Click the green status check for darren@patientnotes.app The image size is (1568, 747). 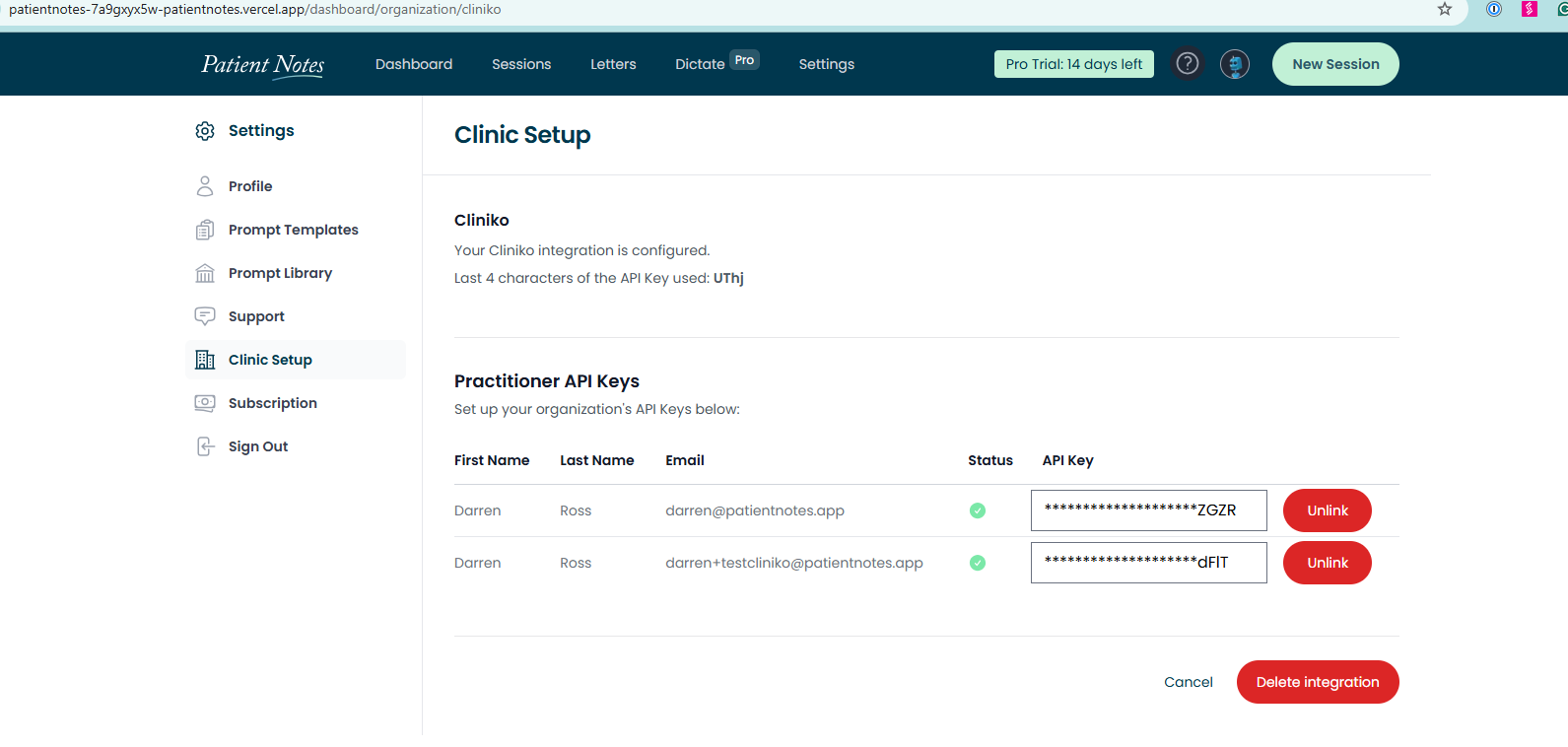point(978,510)
